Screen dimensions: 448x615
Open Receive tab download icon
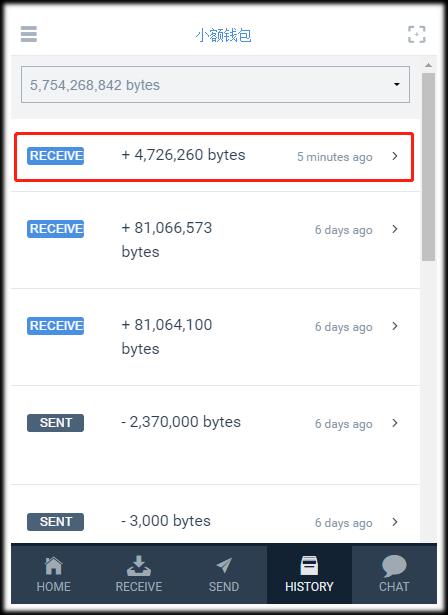(138, 566)
